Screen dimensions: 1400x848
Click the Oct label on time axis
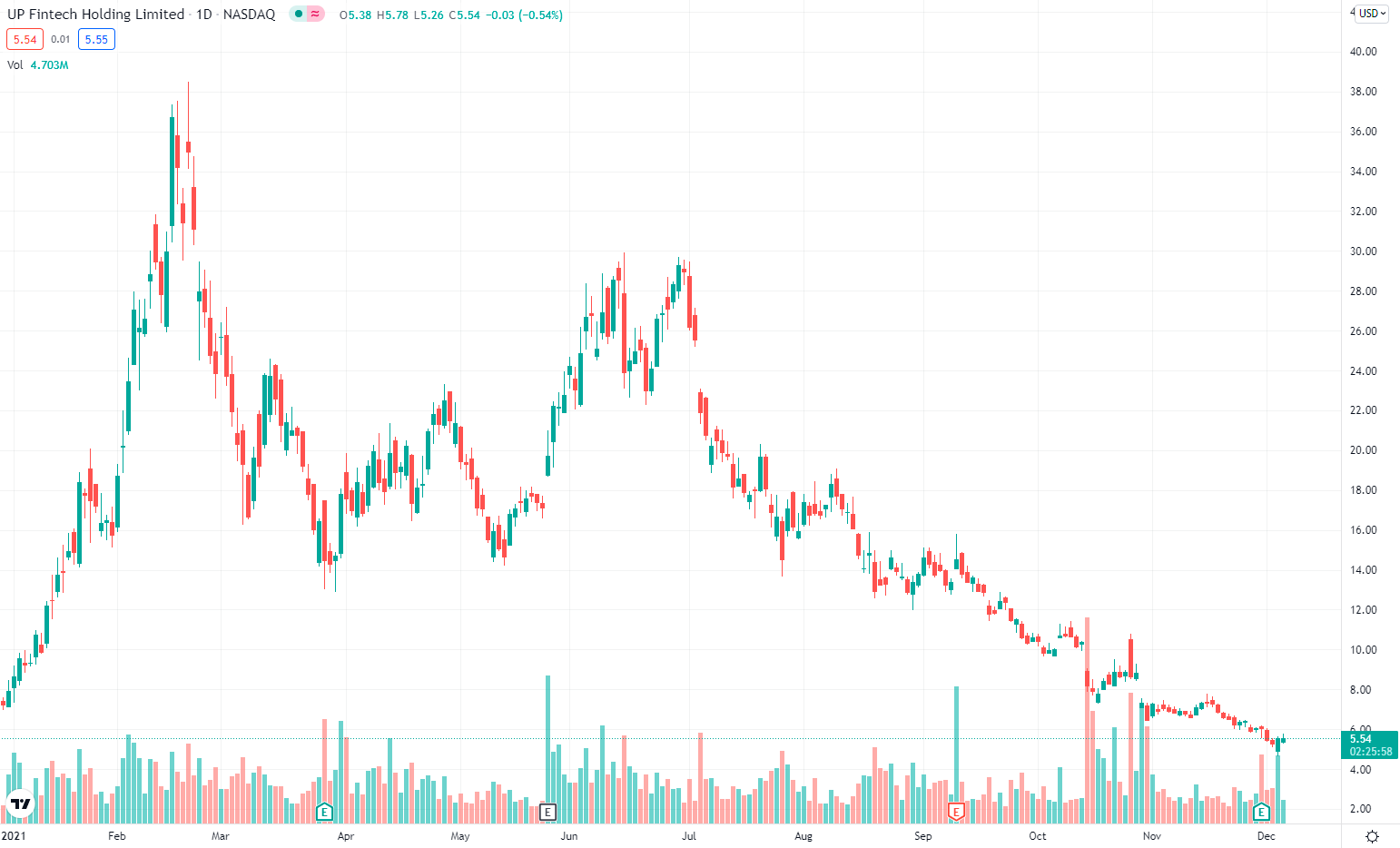click(x=1038, y=836)
